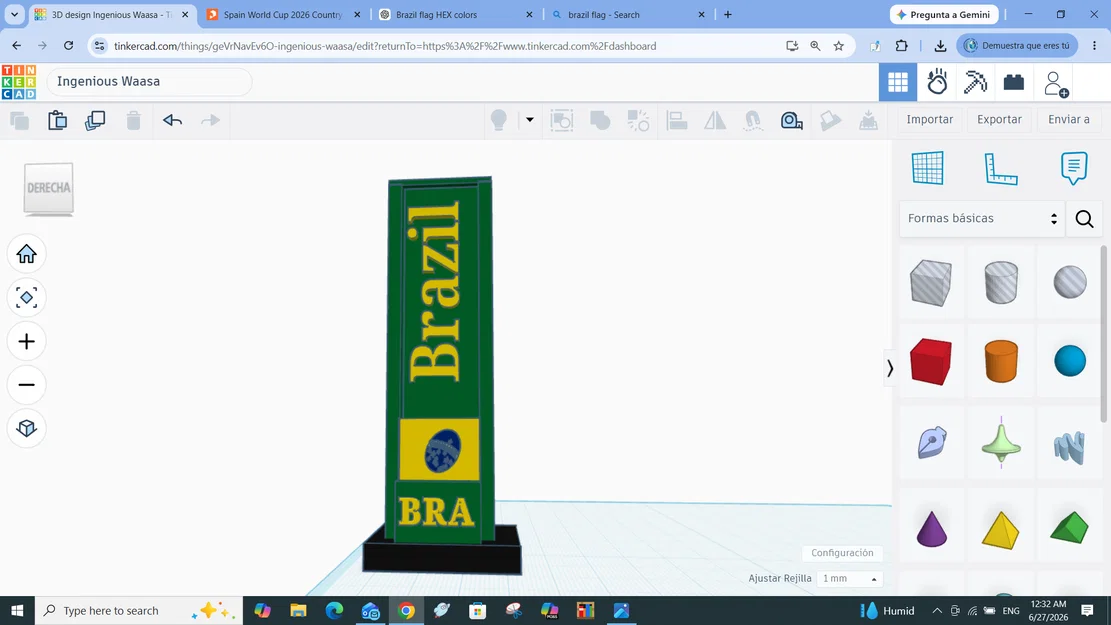Open the camera view toolbar icon

coord(791,120)
